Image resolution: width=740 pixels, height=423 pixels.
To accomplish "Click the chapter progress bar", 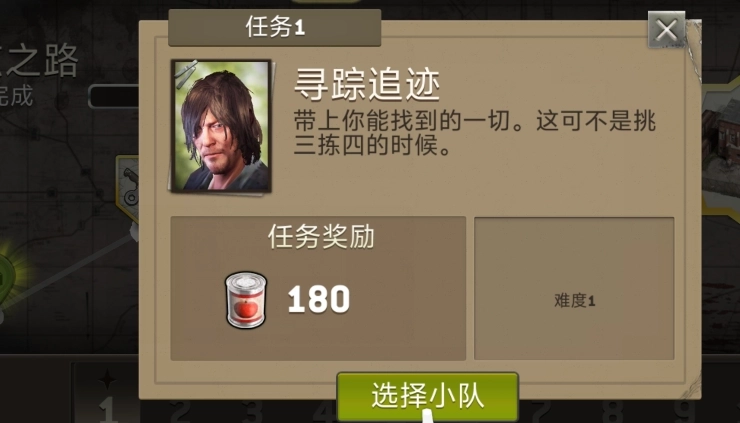I will pos(113,96).
